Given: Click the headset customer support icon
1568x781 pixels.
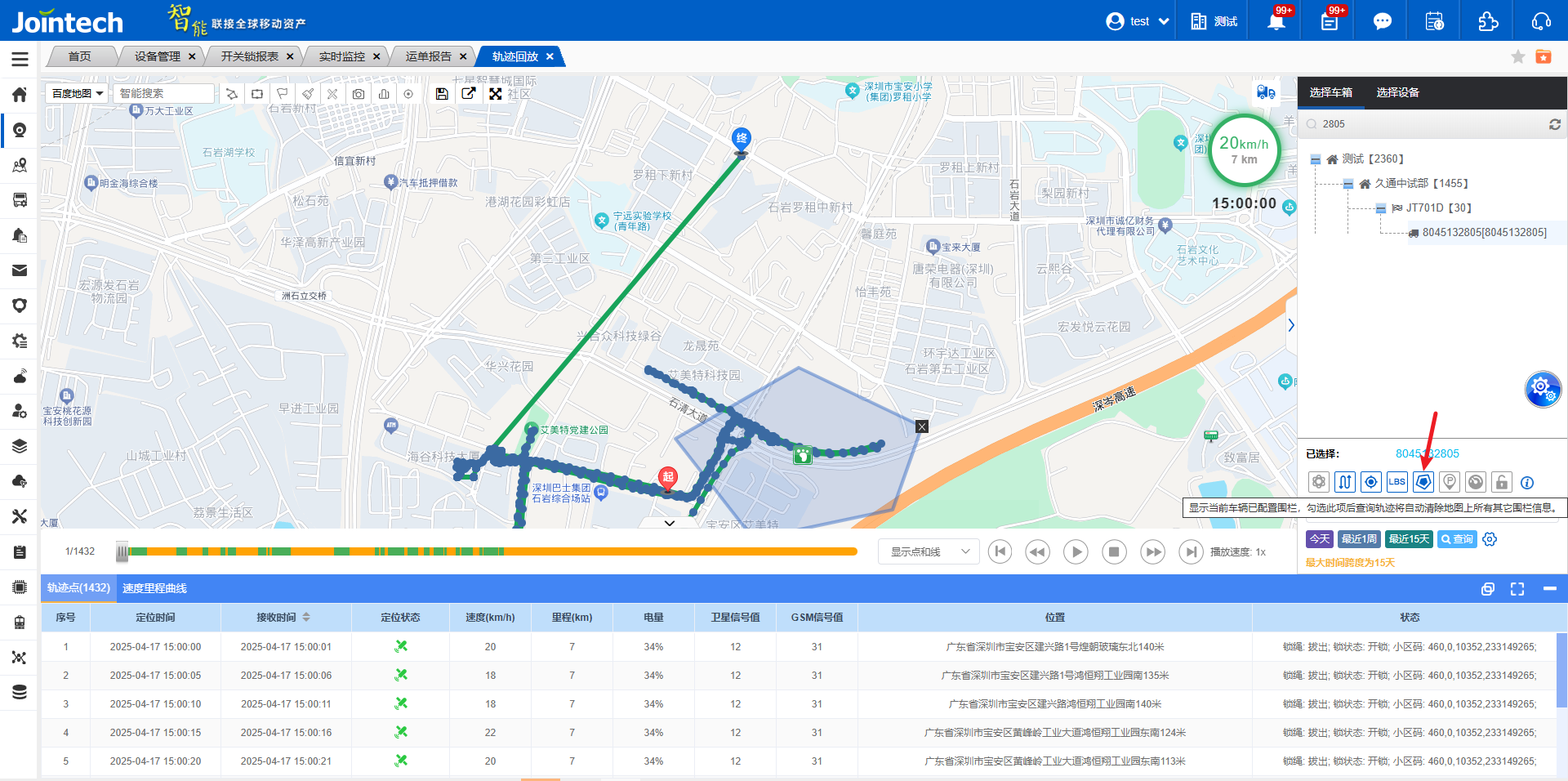Looking at the screenshot, I should [1541, 21].
